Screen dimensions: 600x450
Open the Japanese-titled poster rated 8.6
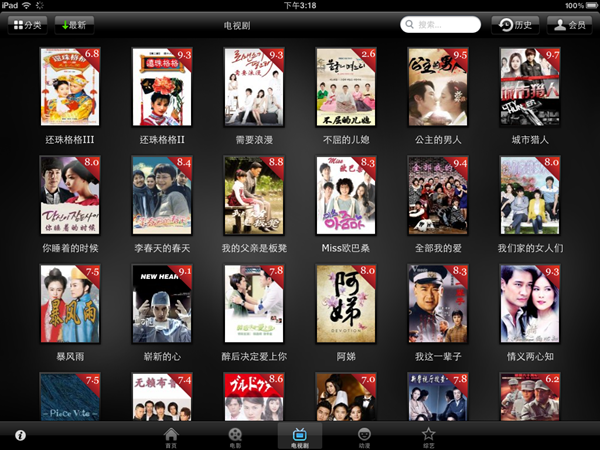click(254, 397)
